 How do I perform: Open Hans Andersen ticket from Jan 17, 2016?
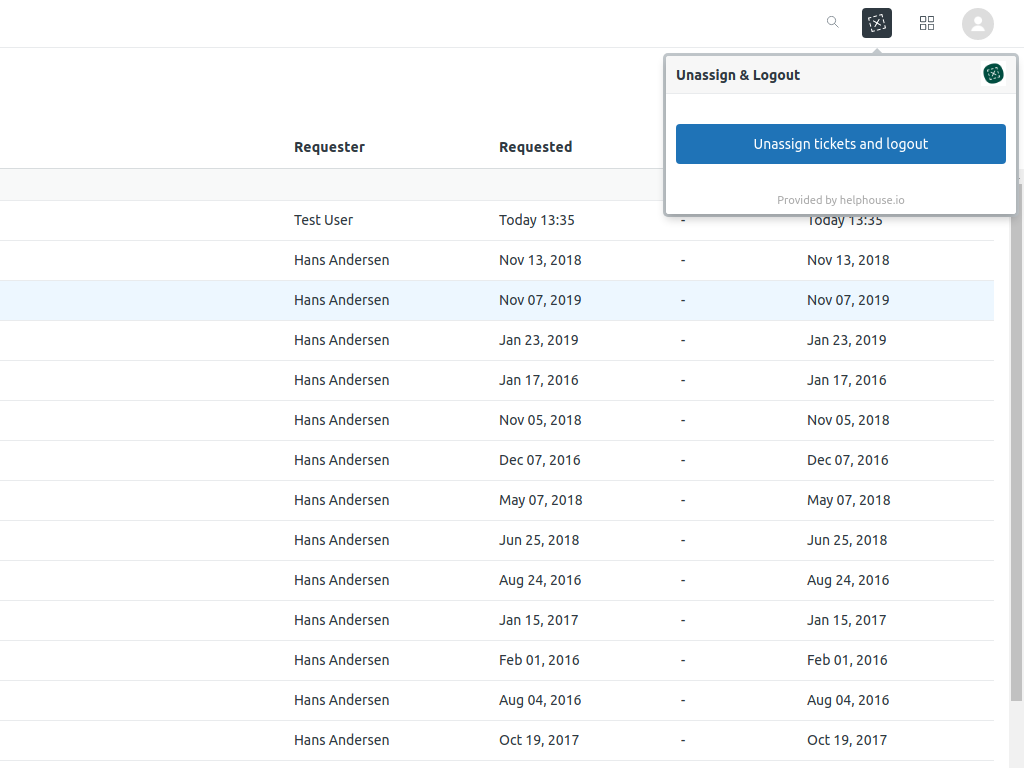click(x=341, y=380)
